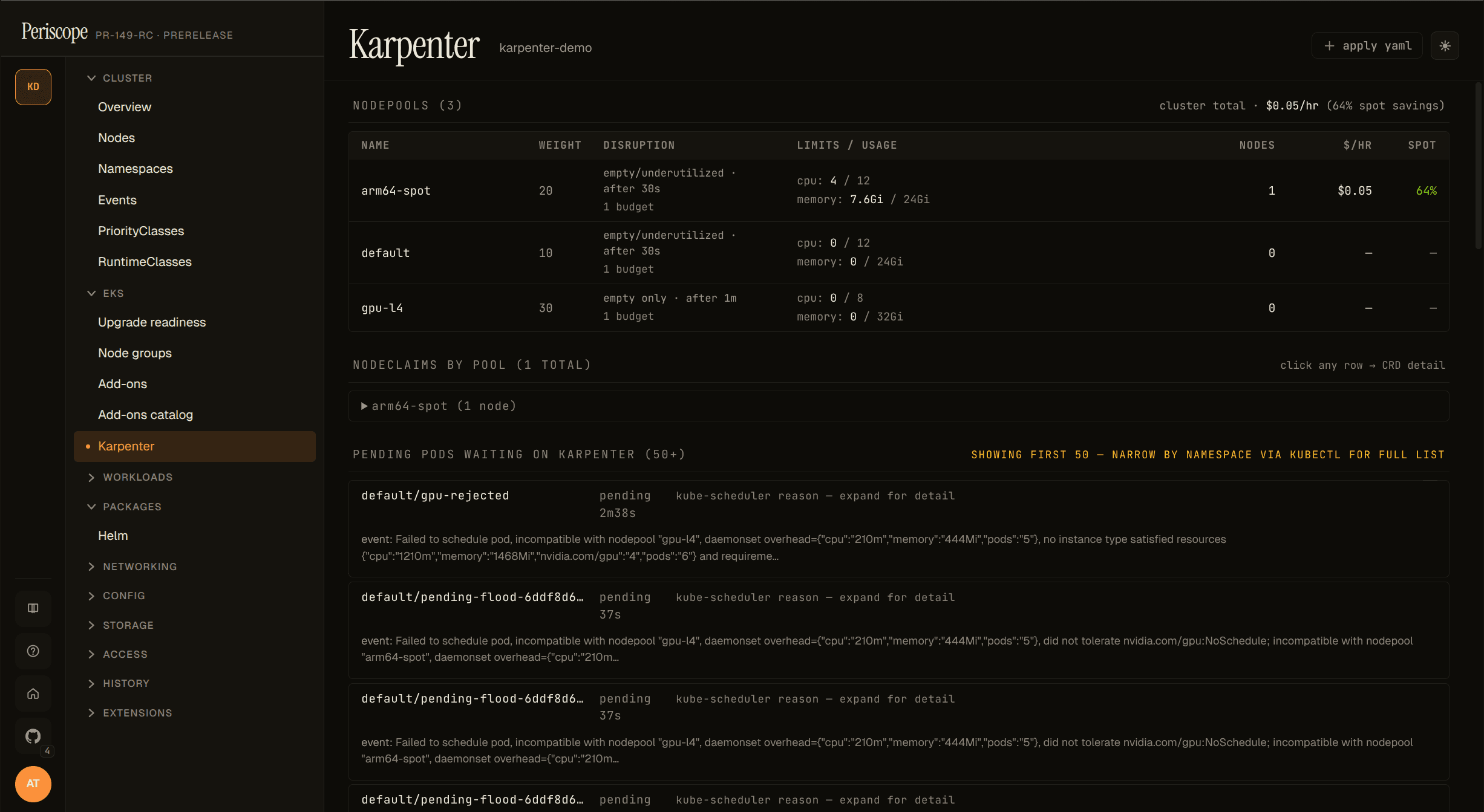The image size is (1484, 812).
Task: Click the apply yaml button
Action: click(x=1367, y=46)
